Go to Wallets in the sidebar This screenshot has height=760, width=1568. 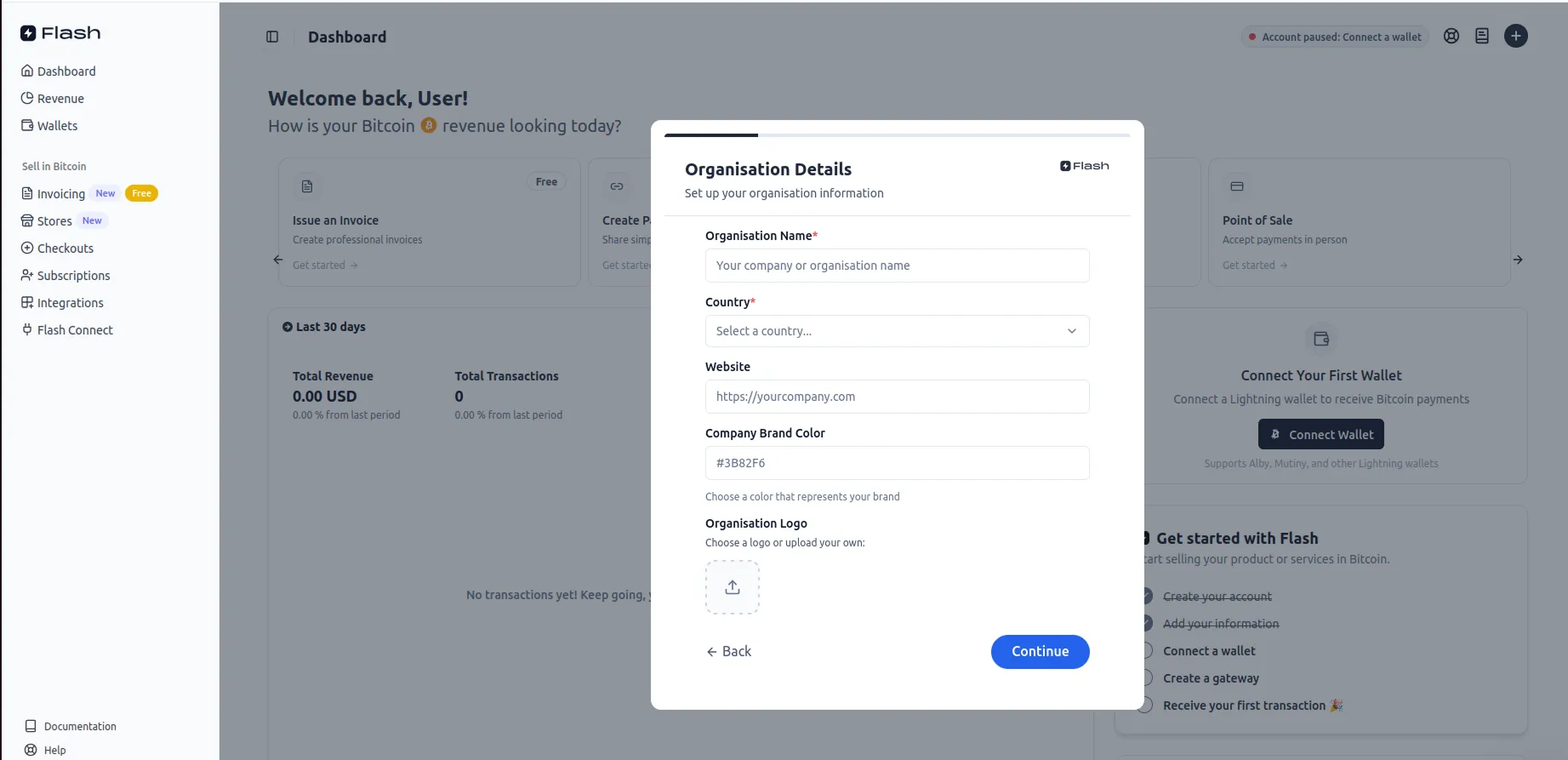pyautogui.click(x=57, y=126)
